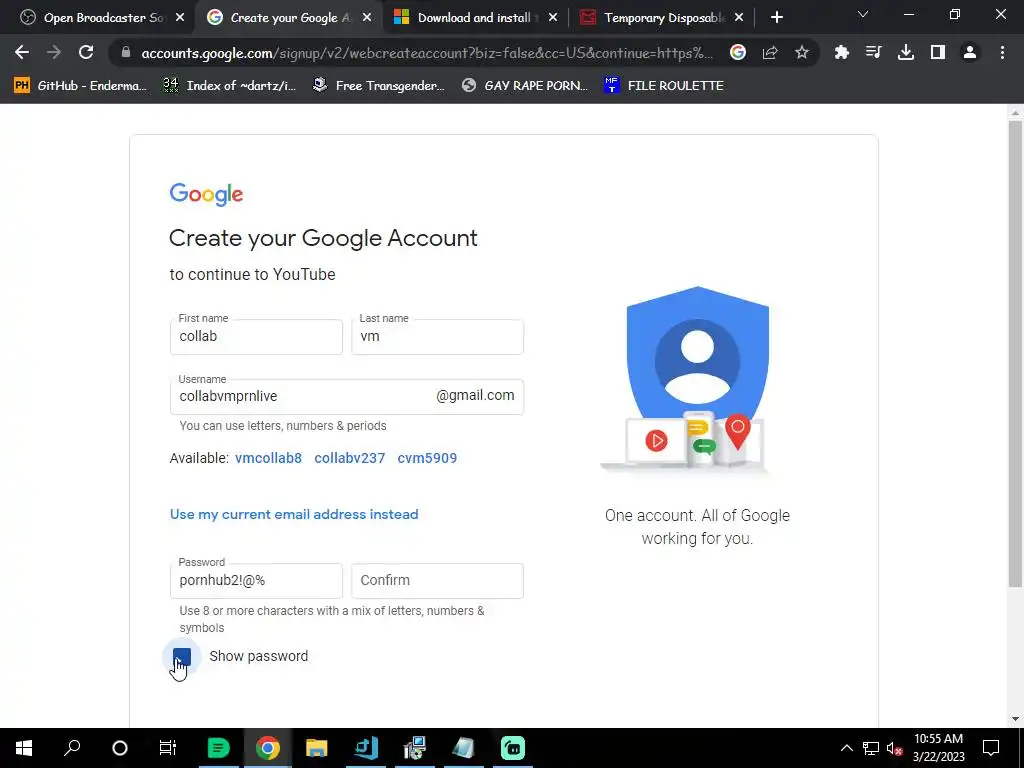Expand the tab search chevron
Viewport: 1024px width, 768px height.
(x=863, y=14)
